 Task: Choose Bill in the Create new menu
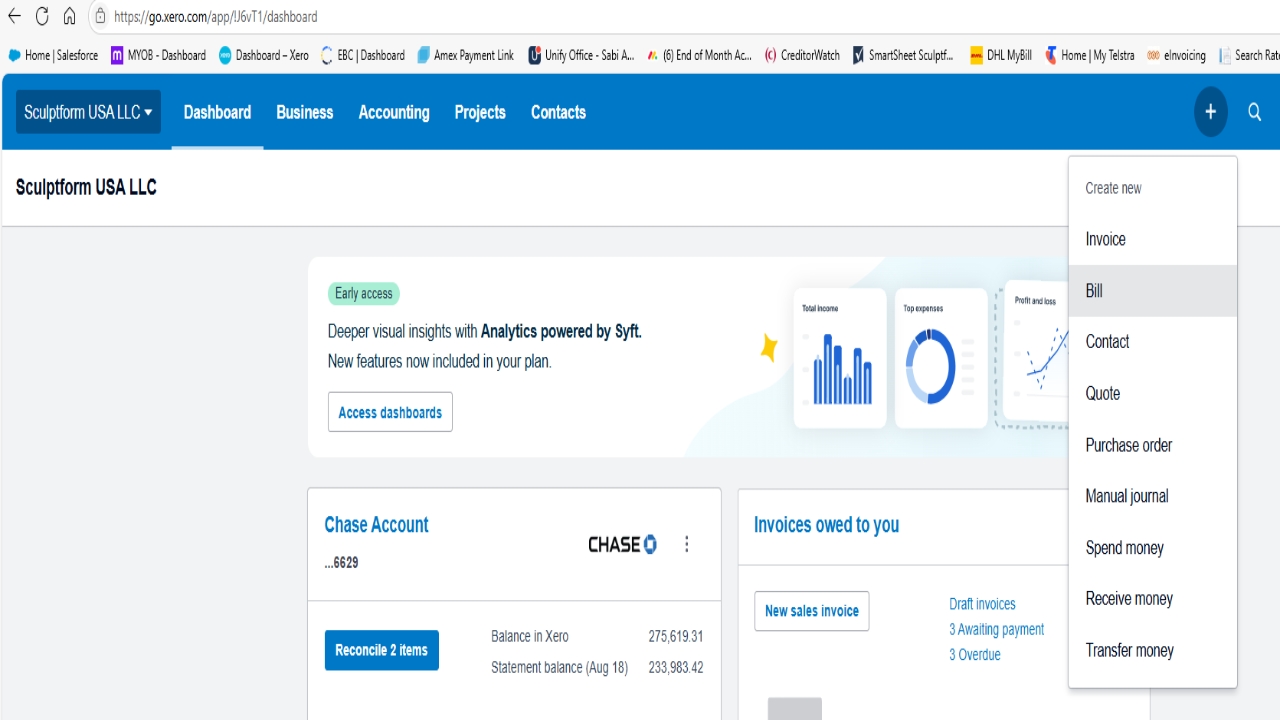click(1153, 291)
